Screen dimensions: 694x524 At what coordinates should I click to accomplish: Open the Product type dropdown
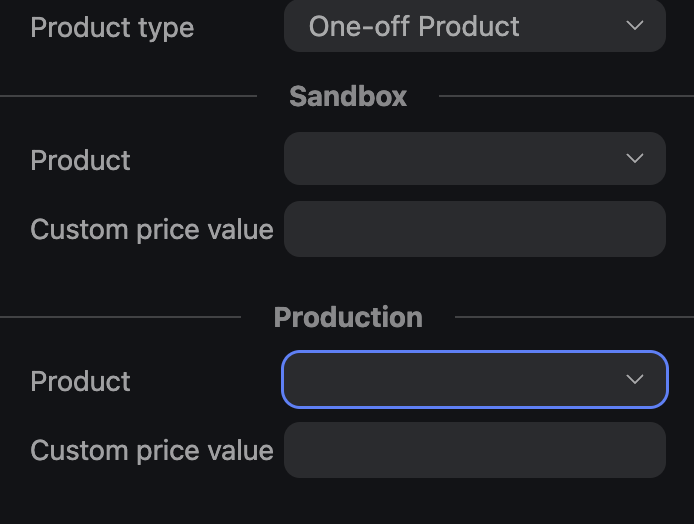(474, 26)
